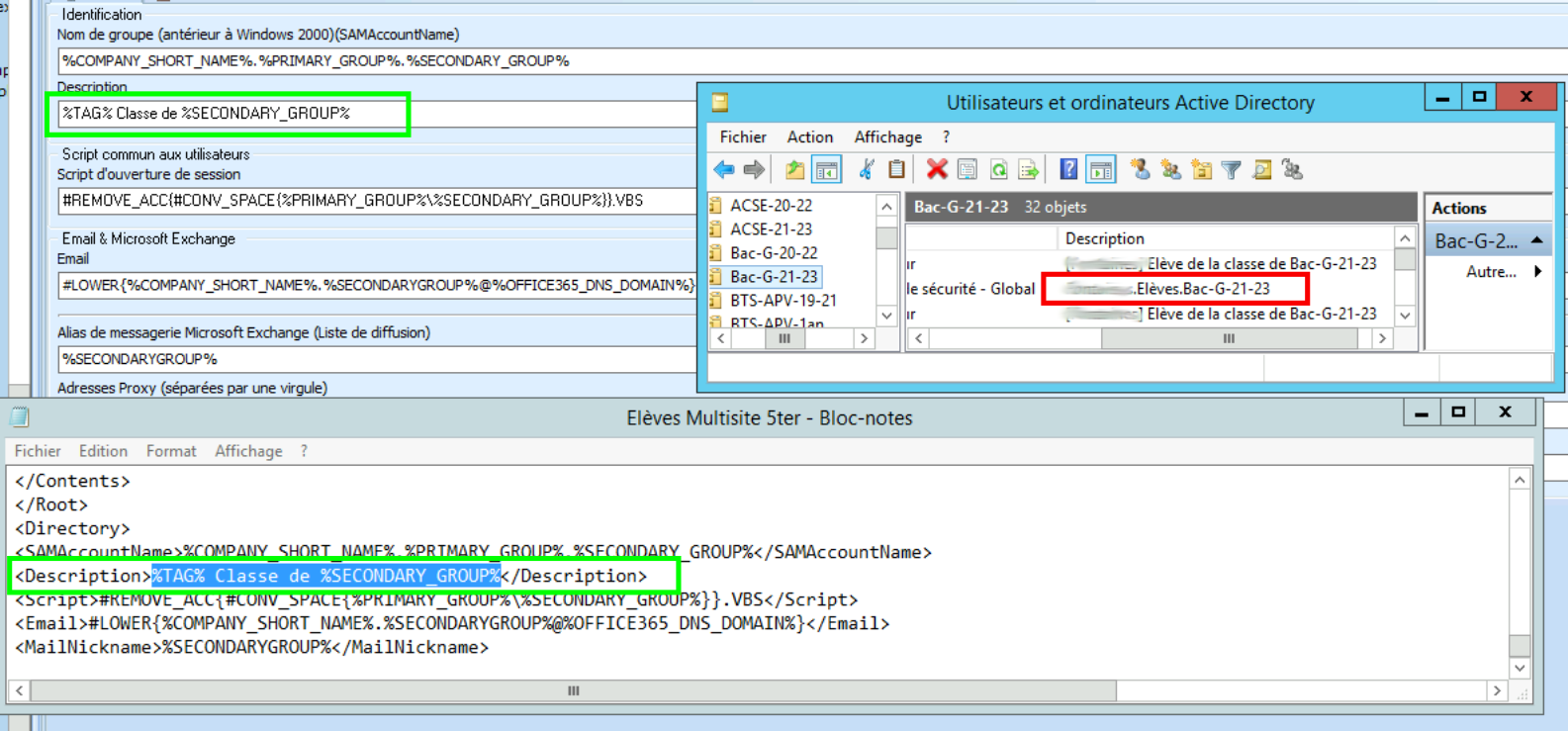Refresh the Active Directory view
This screenshot has width=1568, height=731.
[x=998, y=170]
